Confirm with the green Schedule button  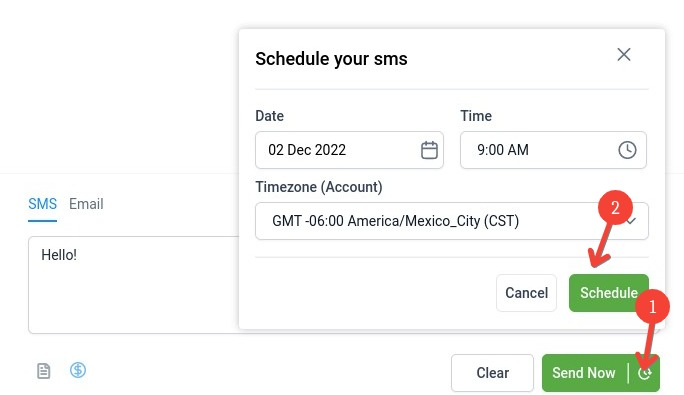(609, 293)
